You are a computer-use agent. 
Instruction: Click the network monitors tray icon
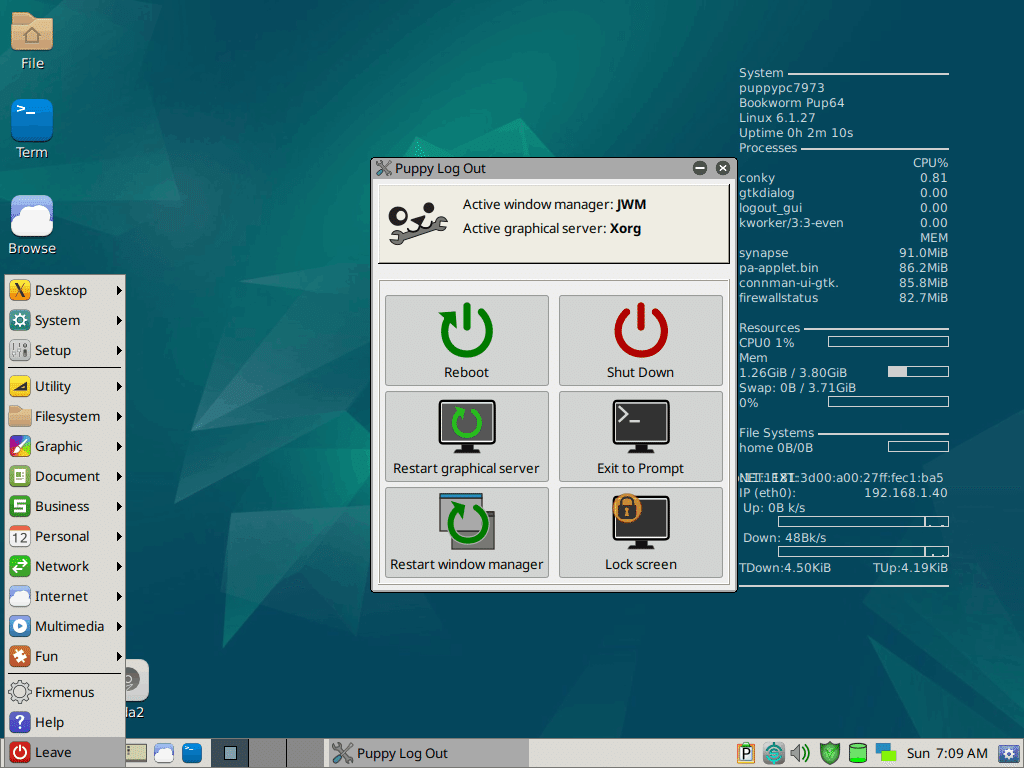point(886,753)
